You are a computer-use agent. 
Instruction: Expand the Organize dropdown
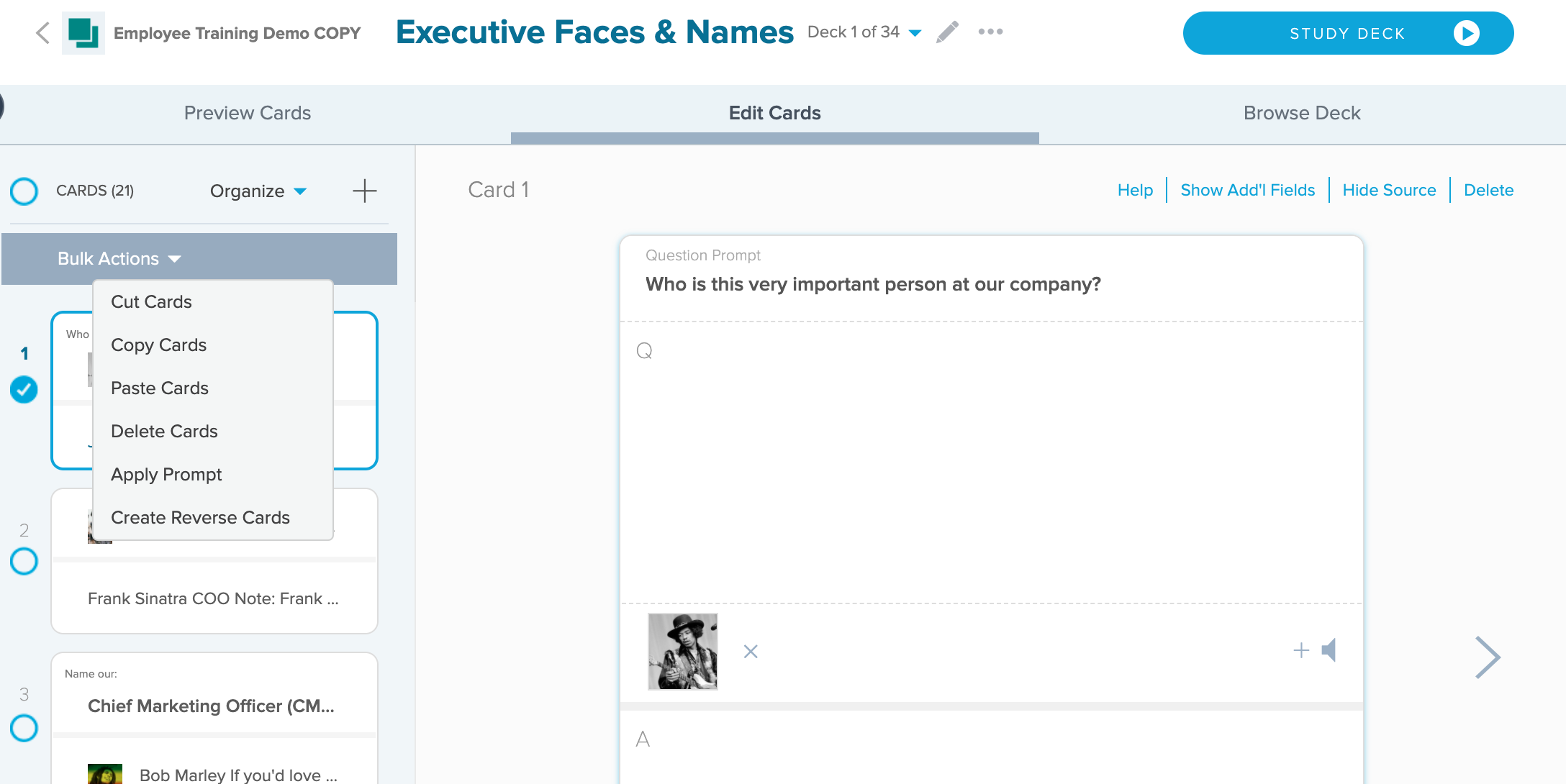coord(258,191)
